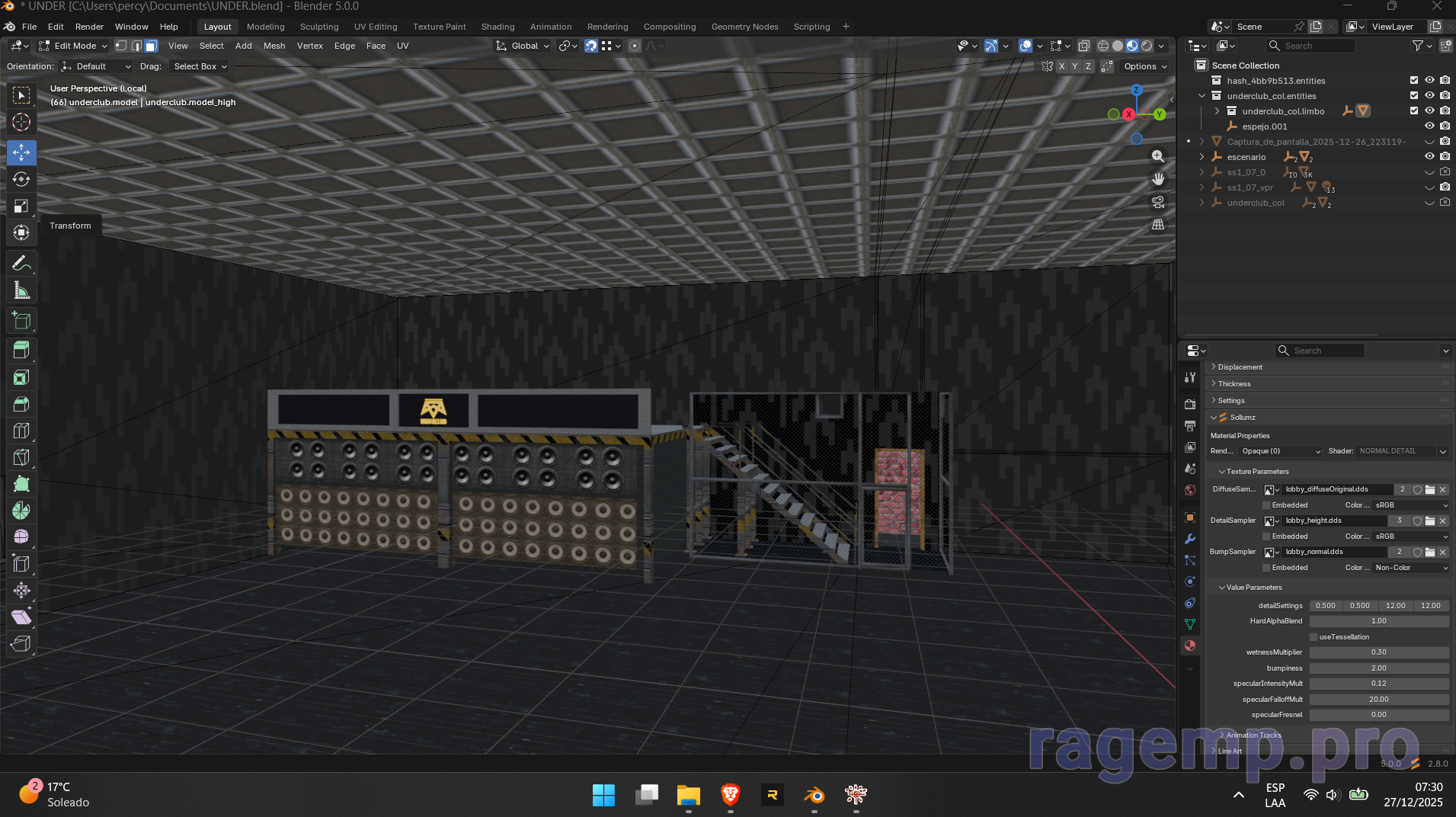Click the Options button in the viewport header

1144,66
